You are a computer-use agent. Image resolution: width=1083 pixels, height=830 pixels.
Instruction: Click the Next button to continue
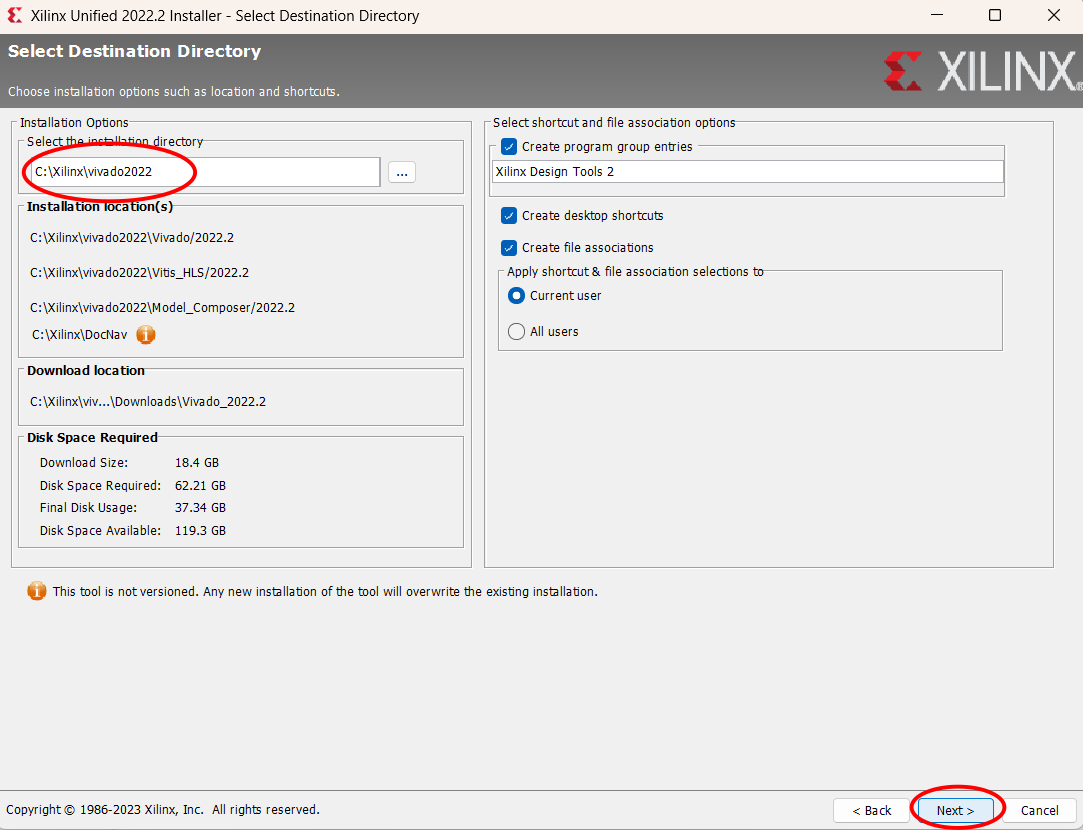click(x=956, y=810)
